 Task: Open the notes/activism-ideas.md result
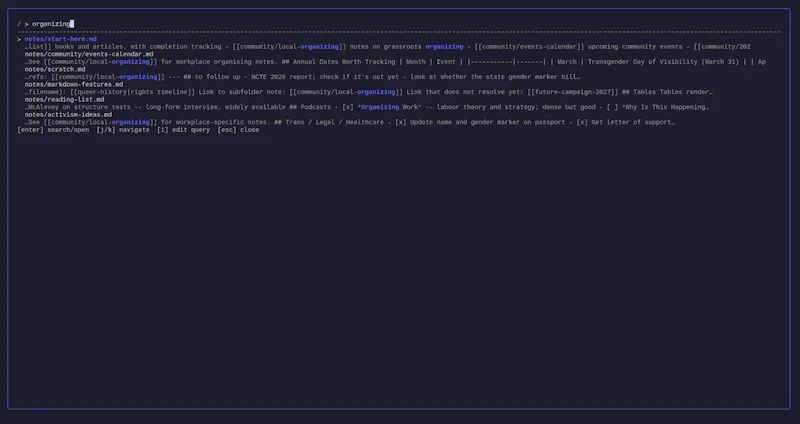[x=68, y=115]
